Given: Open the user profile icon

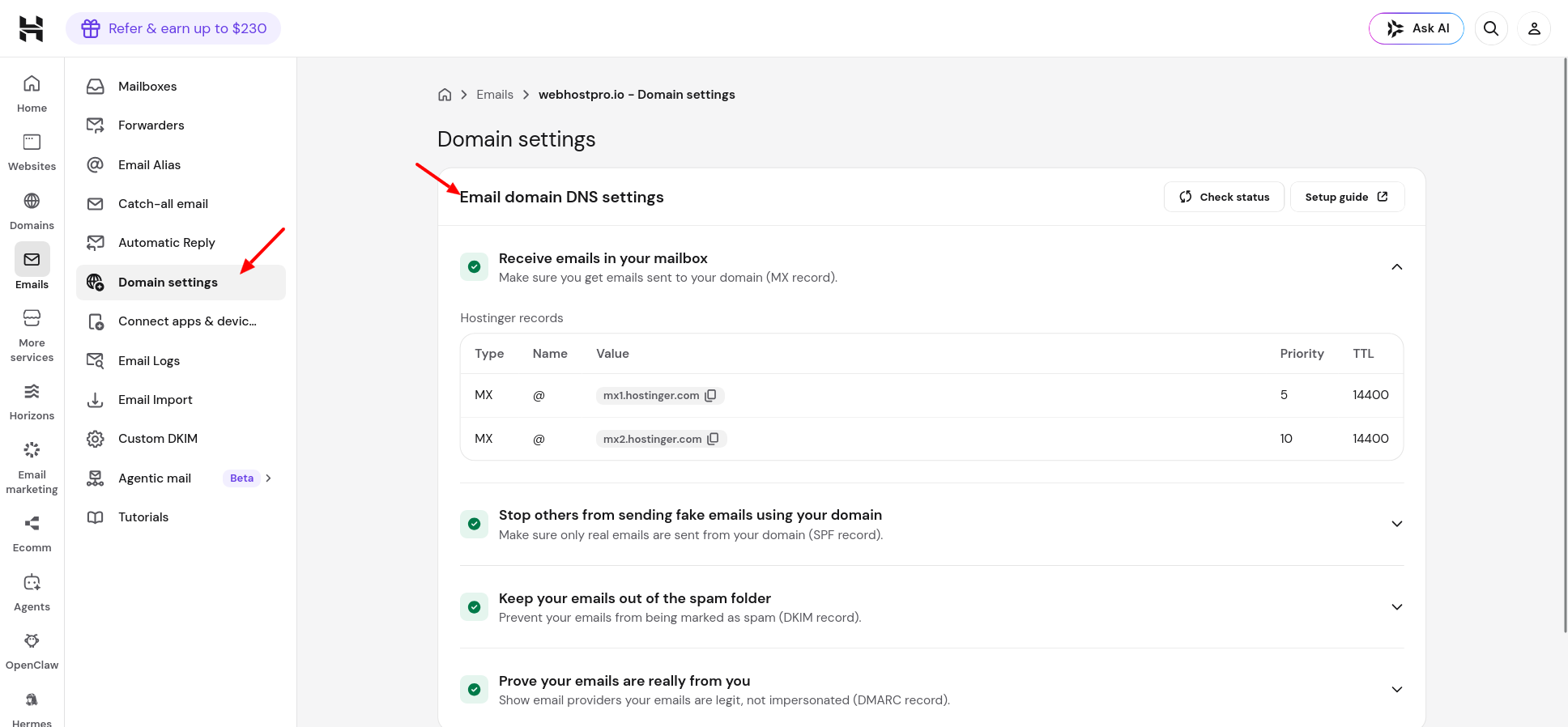Looking at the screenshot, I should tap(1534, 28).
